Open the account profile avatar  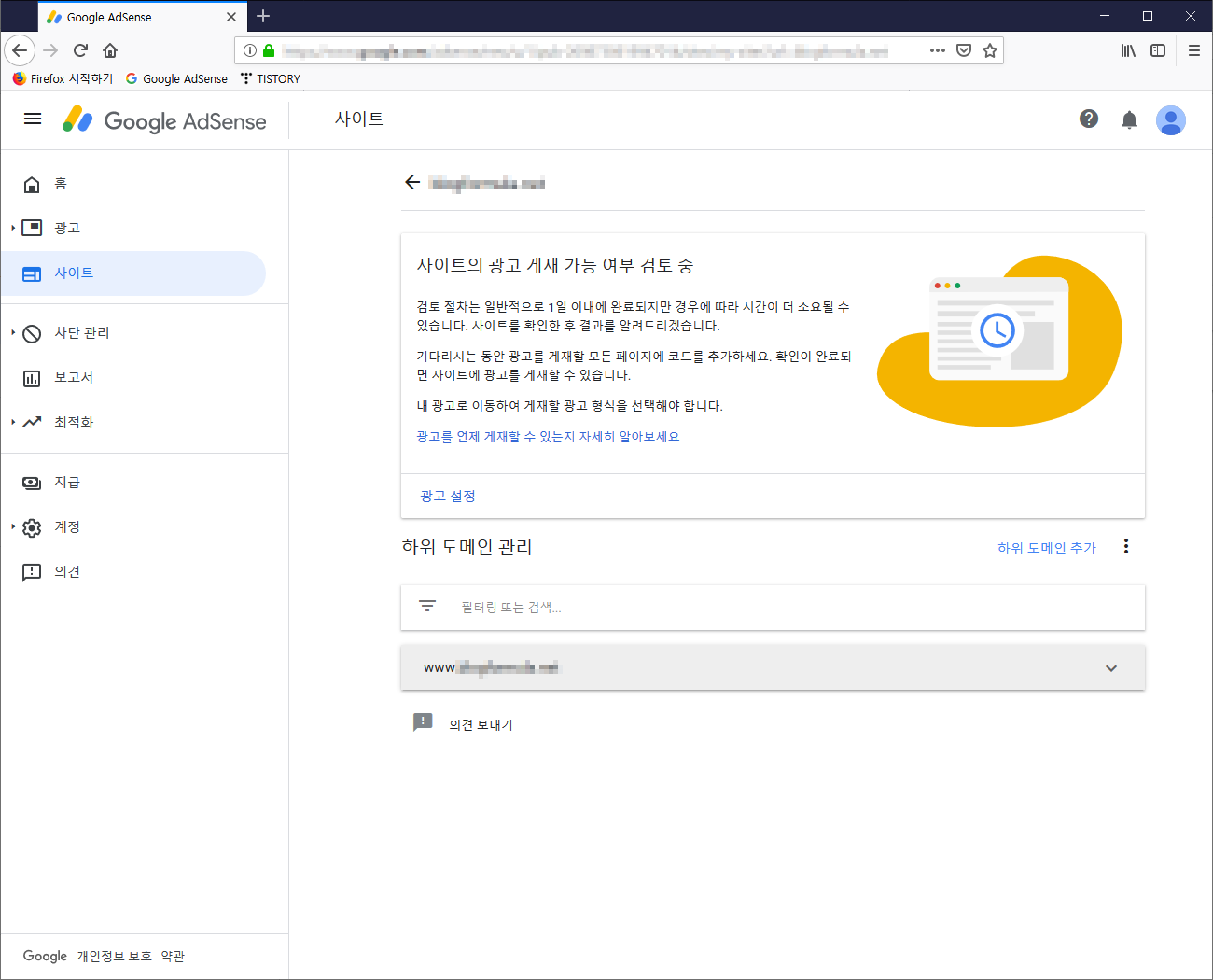pos(1171,119)
